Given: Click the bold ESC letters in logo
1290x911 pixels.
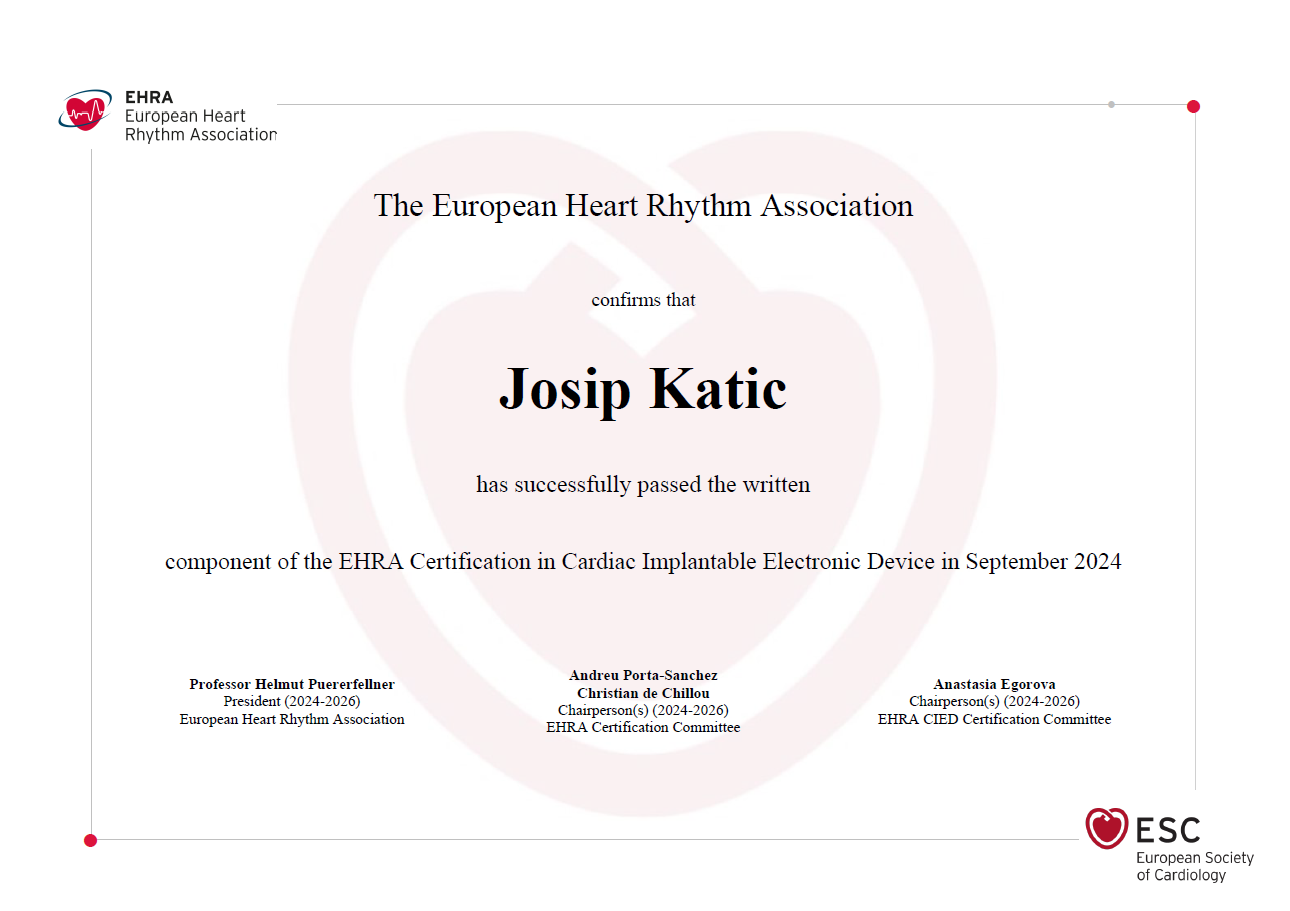Looking at the screenshot, I should pyautogui.click(x=1168, y=830).
